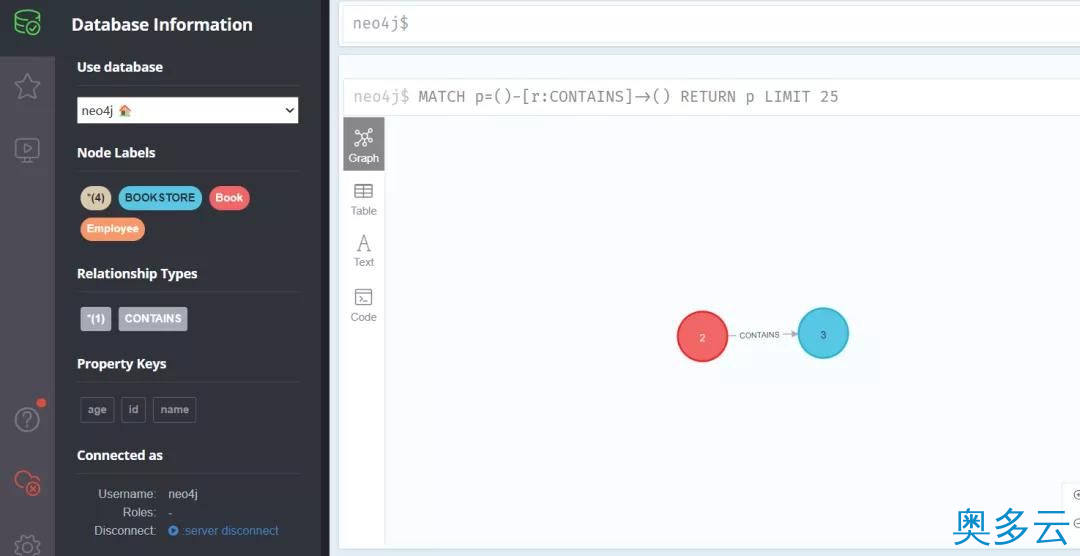This screenshot has height=556, width=1080.
Task: Click the Node Labels heading
Action: 116,153
